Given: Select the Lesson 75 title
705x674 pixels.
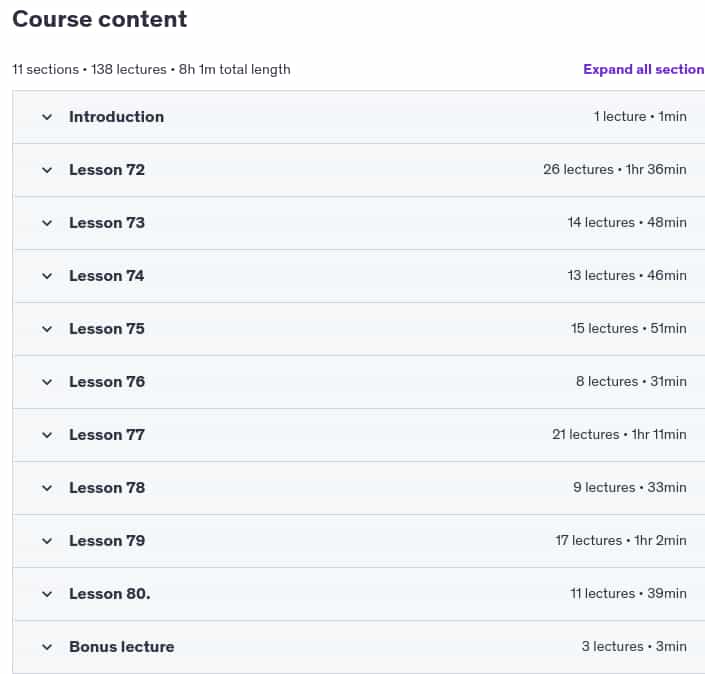Looking at the screenshot, I should click(107, 329).
